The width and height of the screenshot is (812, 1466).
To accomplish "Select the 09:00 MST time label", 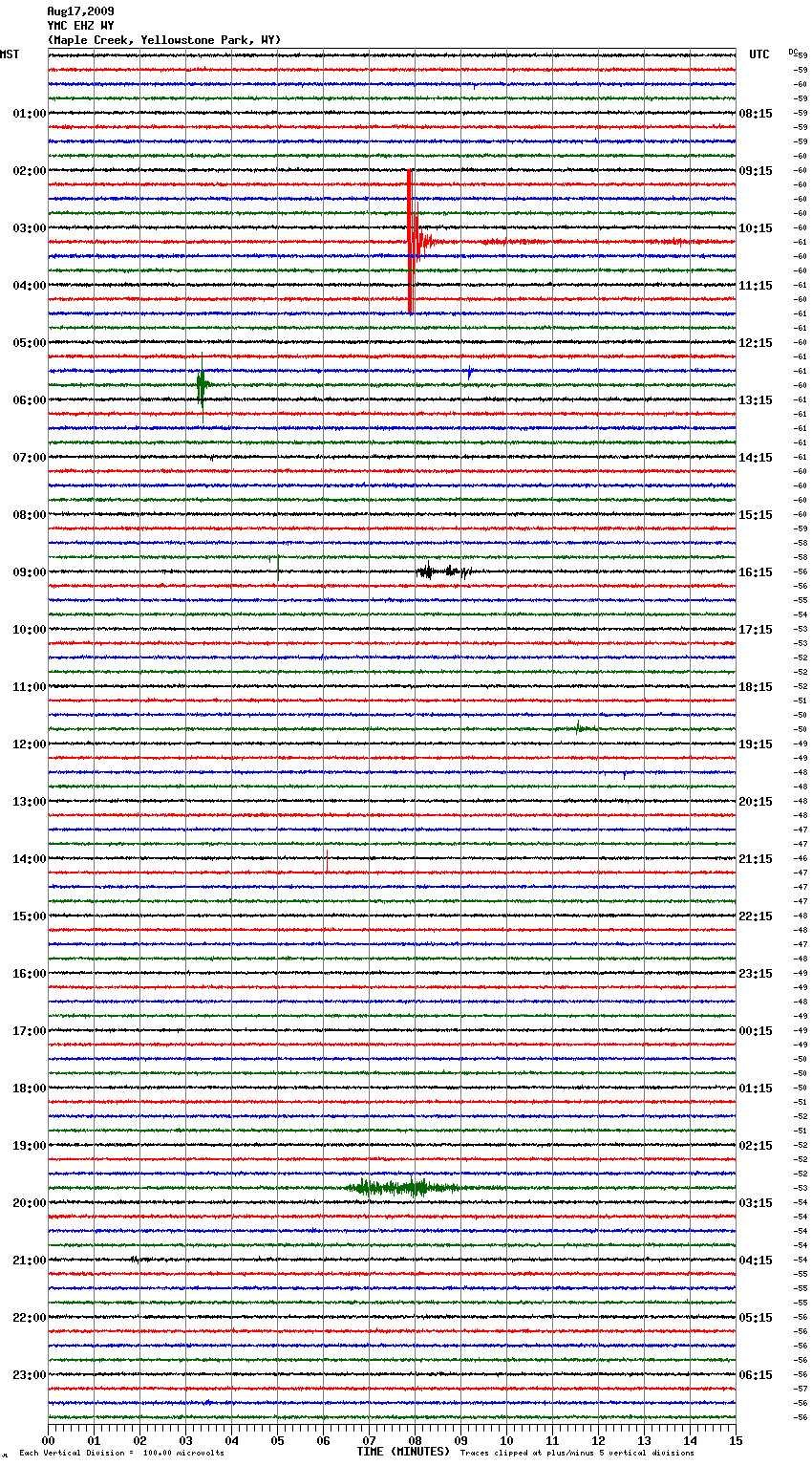I will pos(30,572).
